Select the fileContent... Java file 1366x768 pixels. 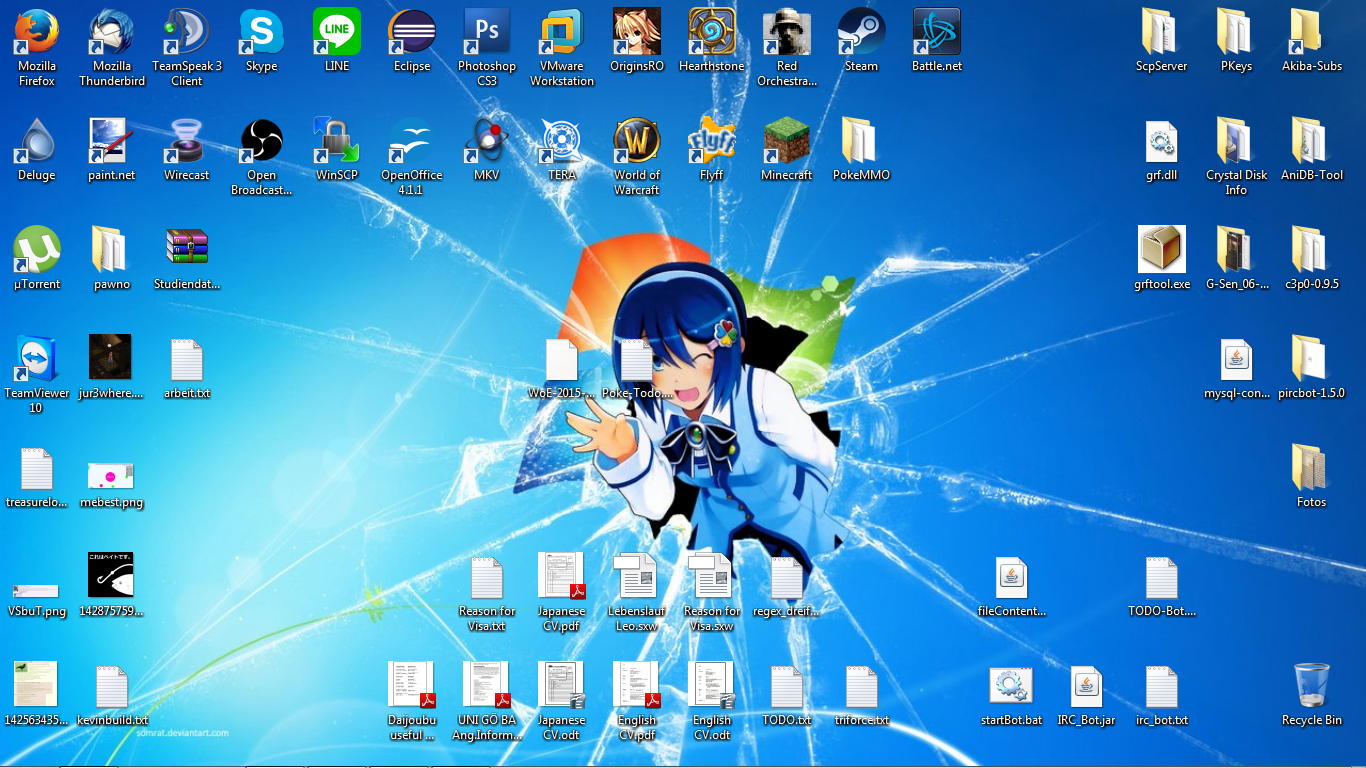[x=1012, y=578]
